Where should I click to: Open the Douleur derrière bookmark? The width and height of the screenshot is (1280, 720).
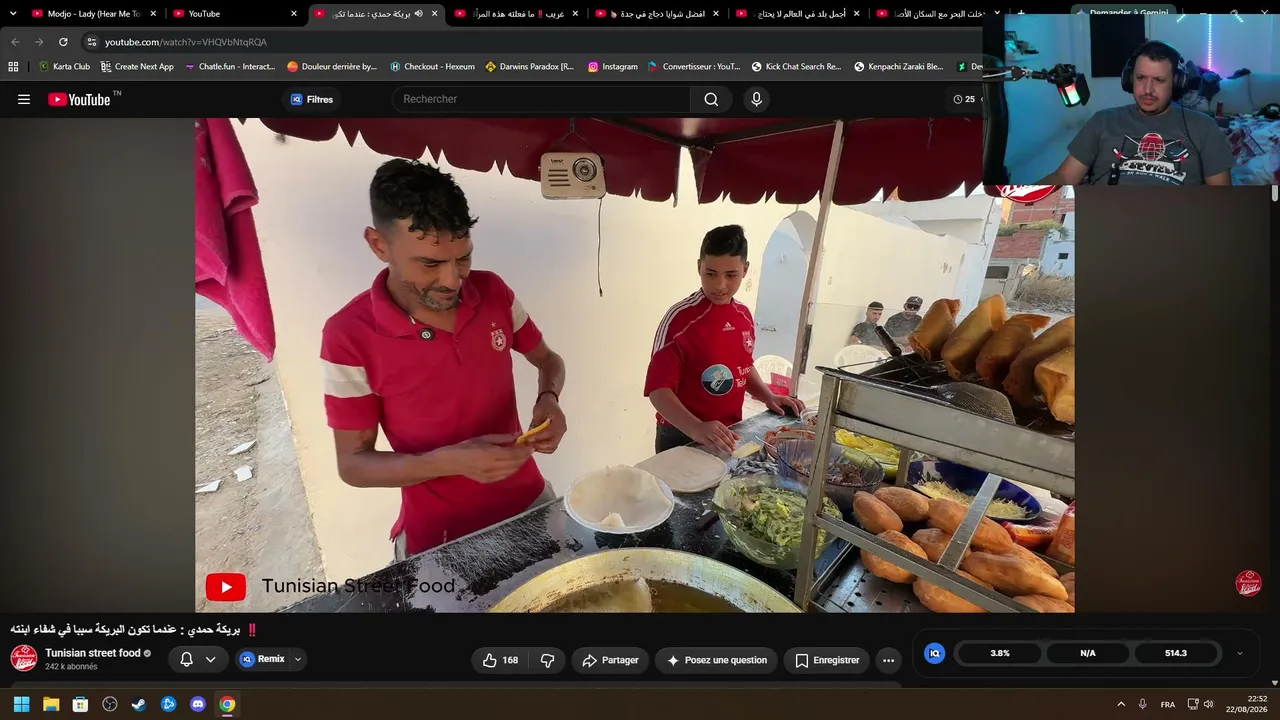(x=332, y=67)
